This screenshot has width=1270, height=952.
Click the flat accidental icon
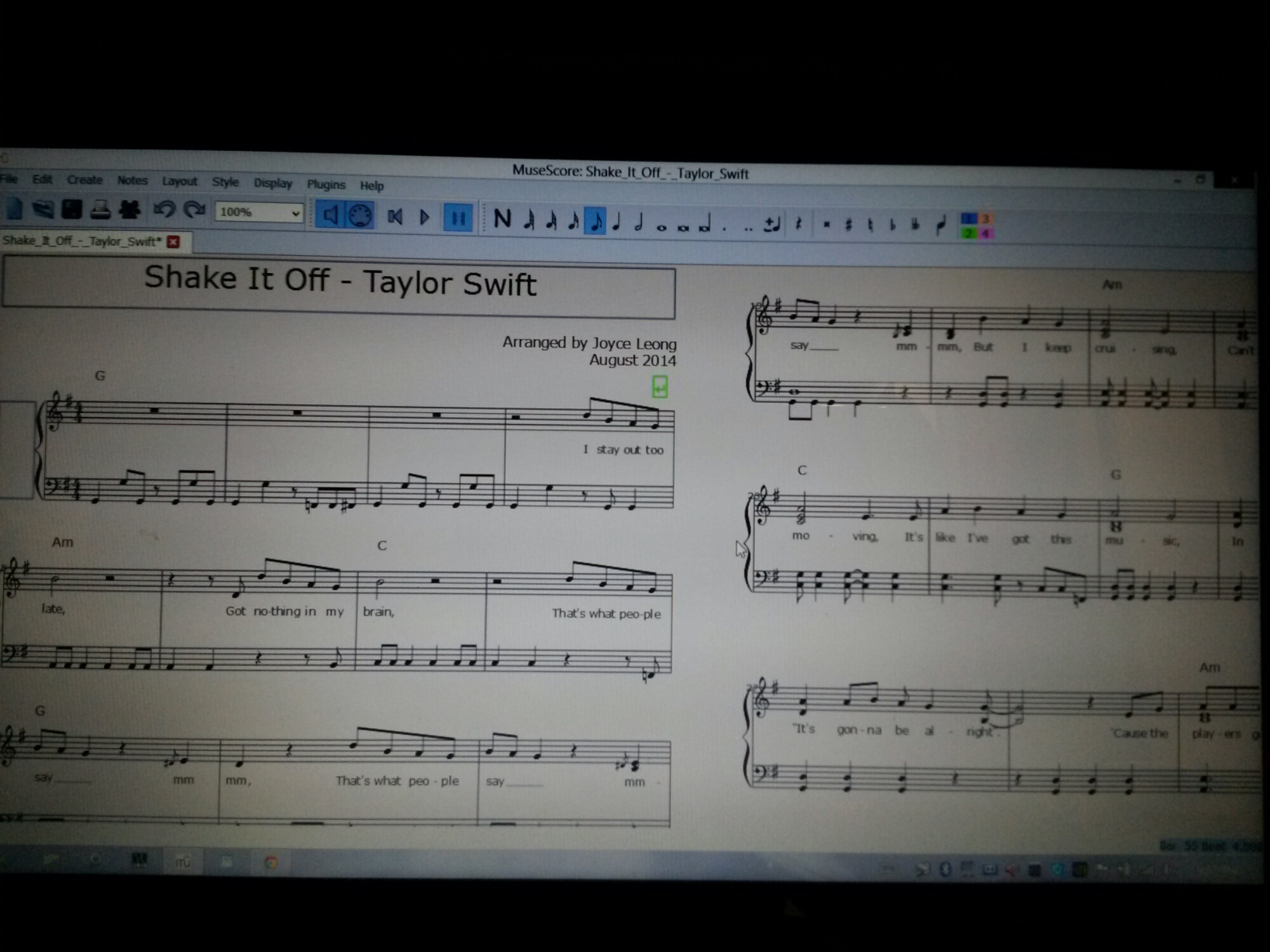click(x=892, y=225)
